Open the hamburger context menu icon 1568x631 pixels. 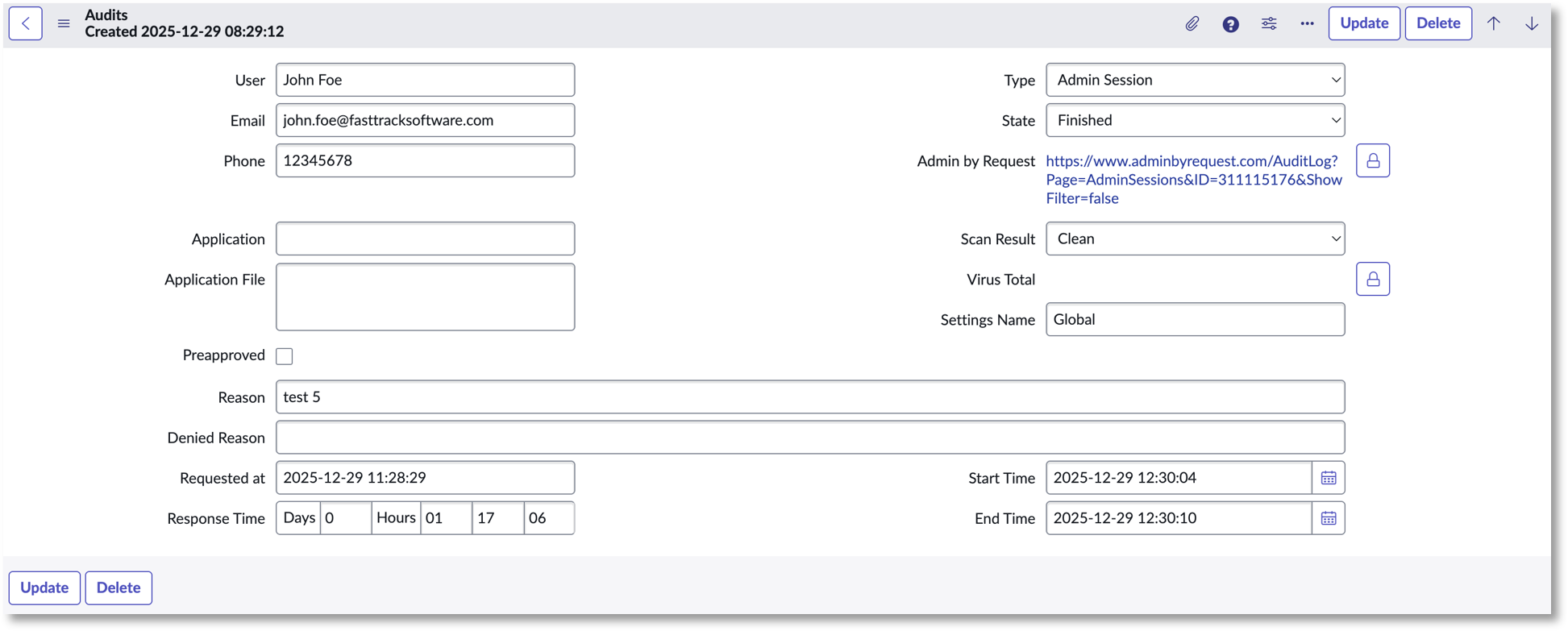pos(64,23)
